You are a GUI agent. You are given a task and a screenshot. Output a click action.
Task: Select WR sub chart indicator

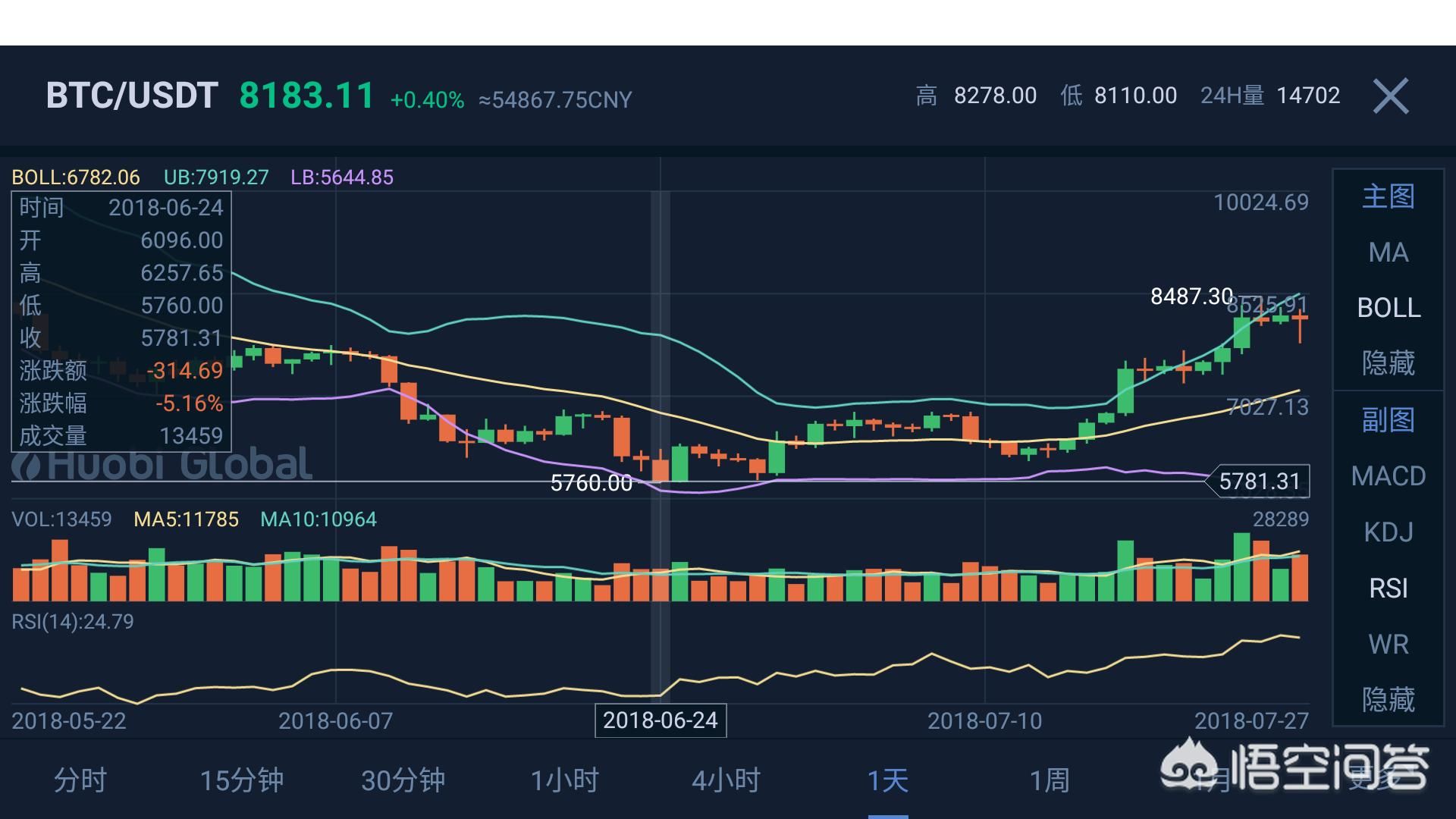tap(1389, 645)
